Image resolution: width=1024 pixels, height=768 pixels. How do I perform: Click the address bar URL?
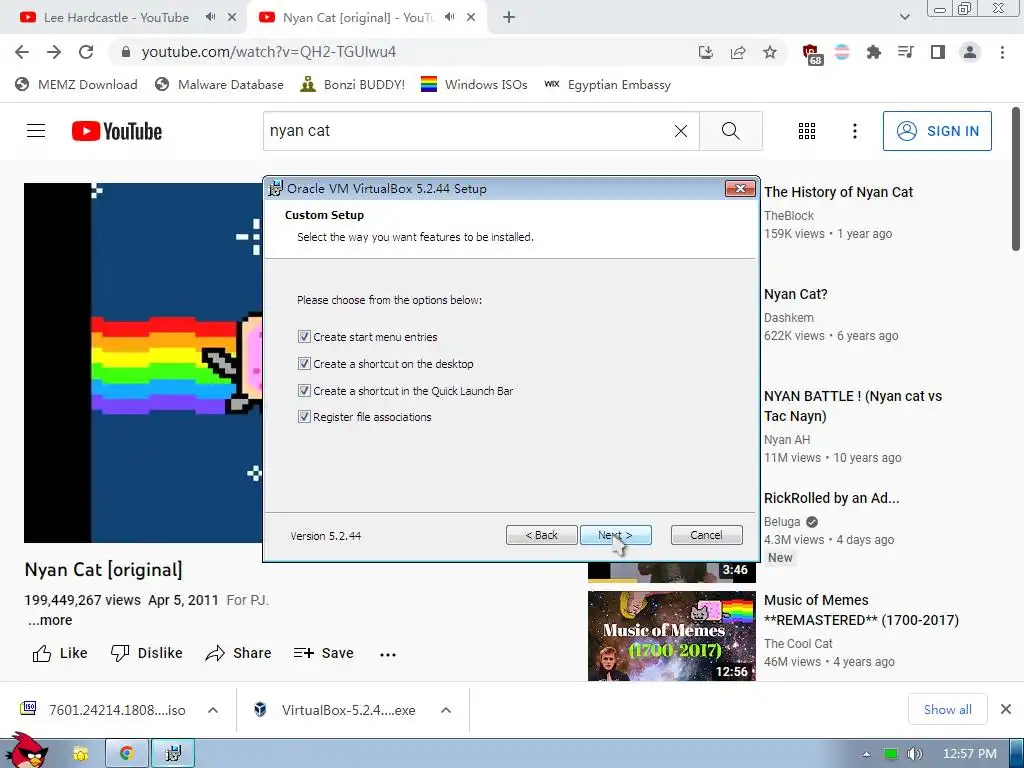tap(268, 52)
